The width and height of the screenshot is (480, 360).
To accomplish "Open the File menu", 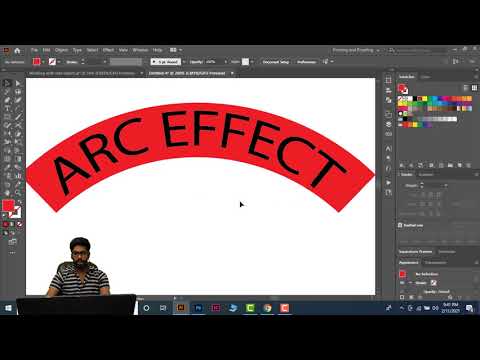I will click(34, 50).
